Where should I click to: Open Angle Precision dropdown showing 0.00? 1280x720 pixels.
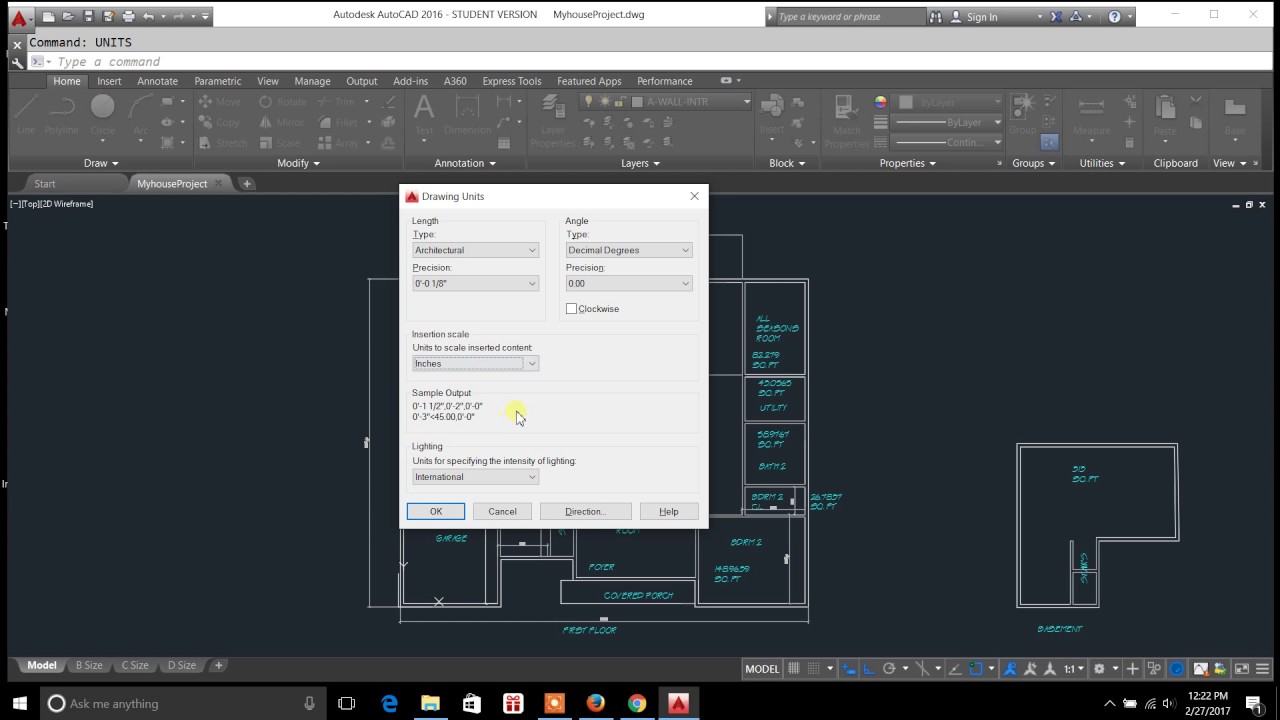point(628,284)
